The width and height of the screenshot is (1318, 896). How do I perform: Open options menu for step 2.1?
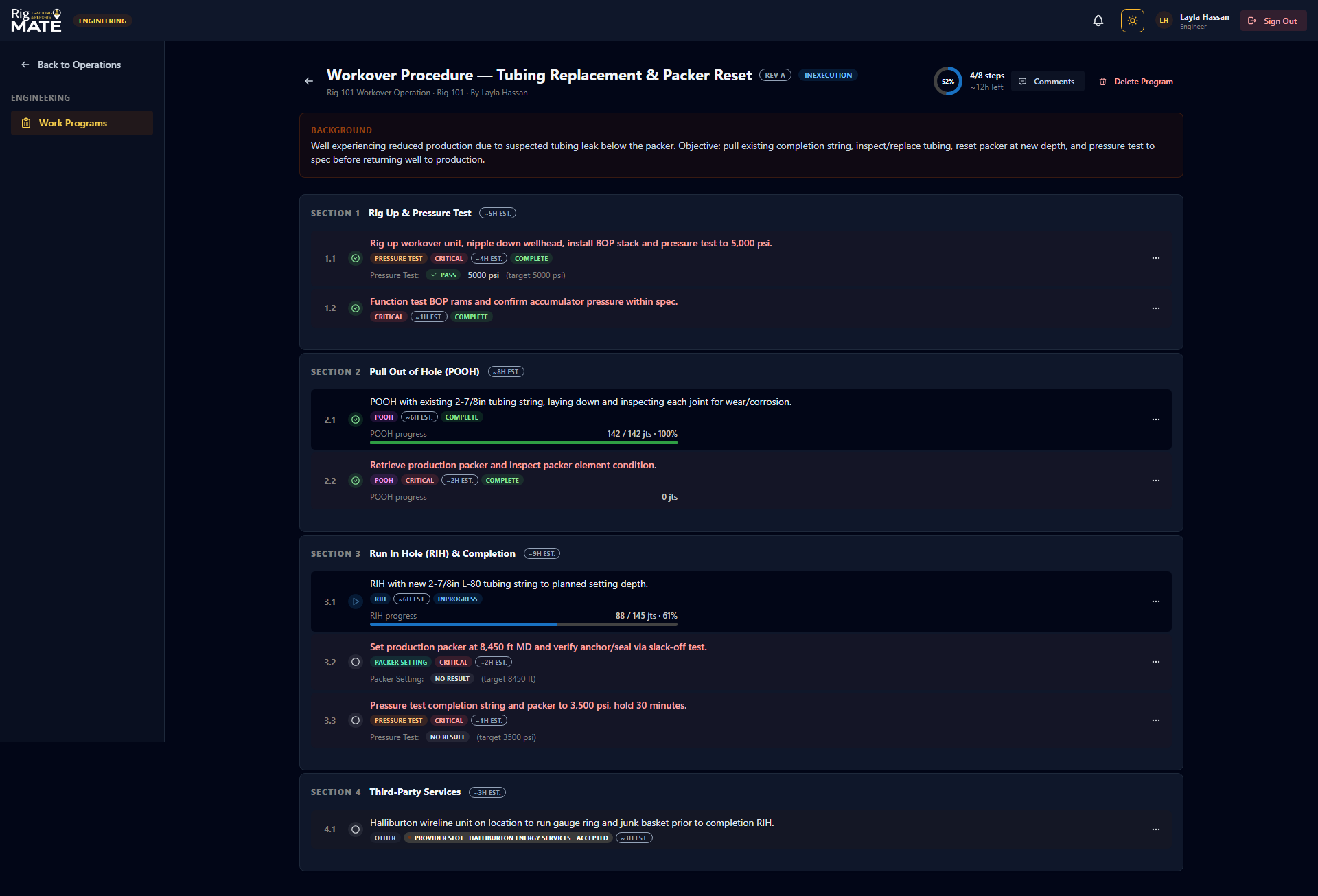(1156, 420)
